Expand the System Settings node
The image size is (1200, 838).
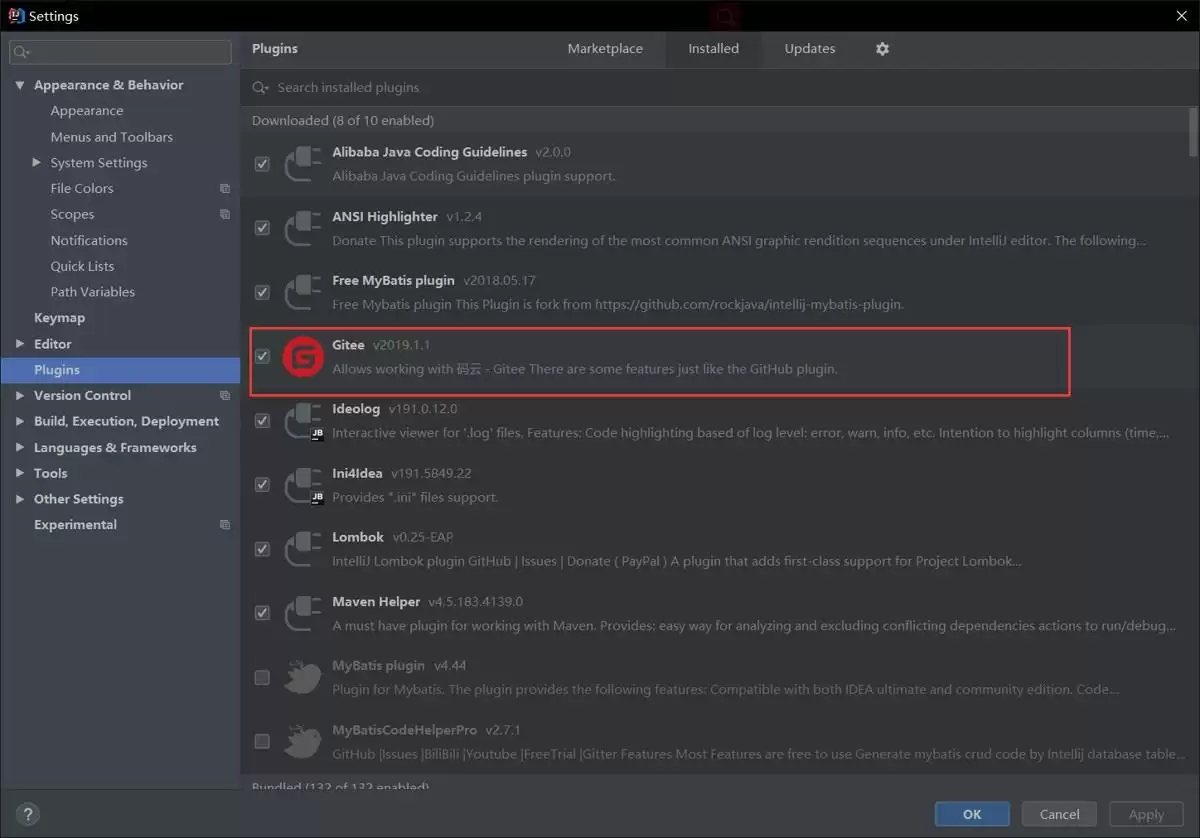click(37, 163)
